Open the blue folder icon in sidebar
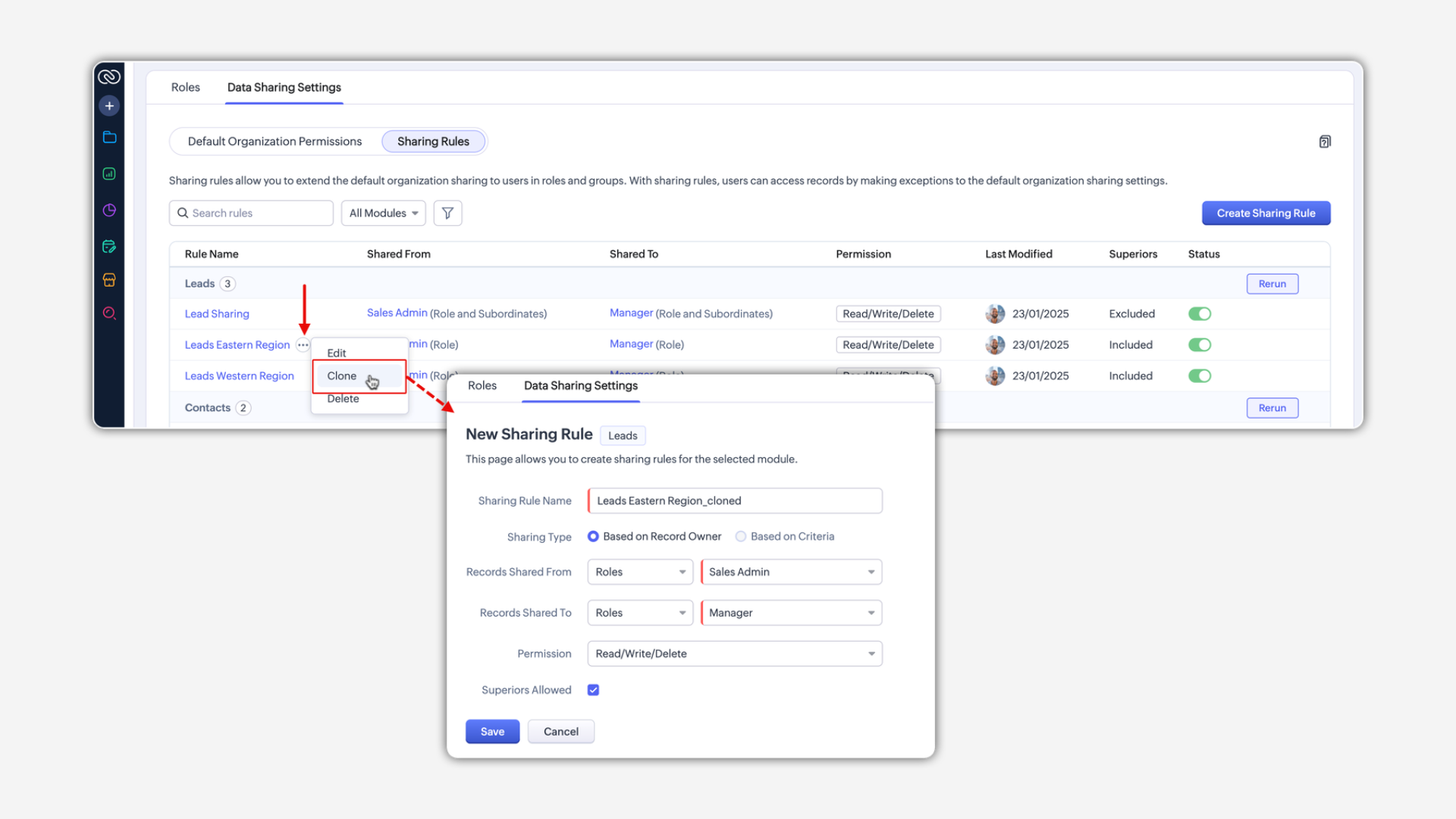The width and height of the screenshot is (1456, 819). [x=109, y=137]
